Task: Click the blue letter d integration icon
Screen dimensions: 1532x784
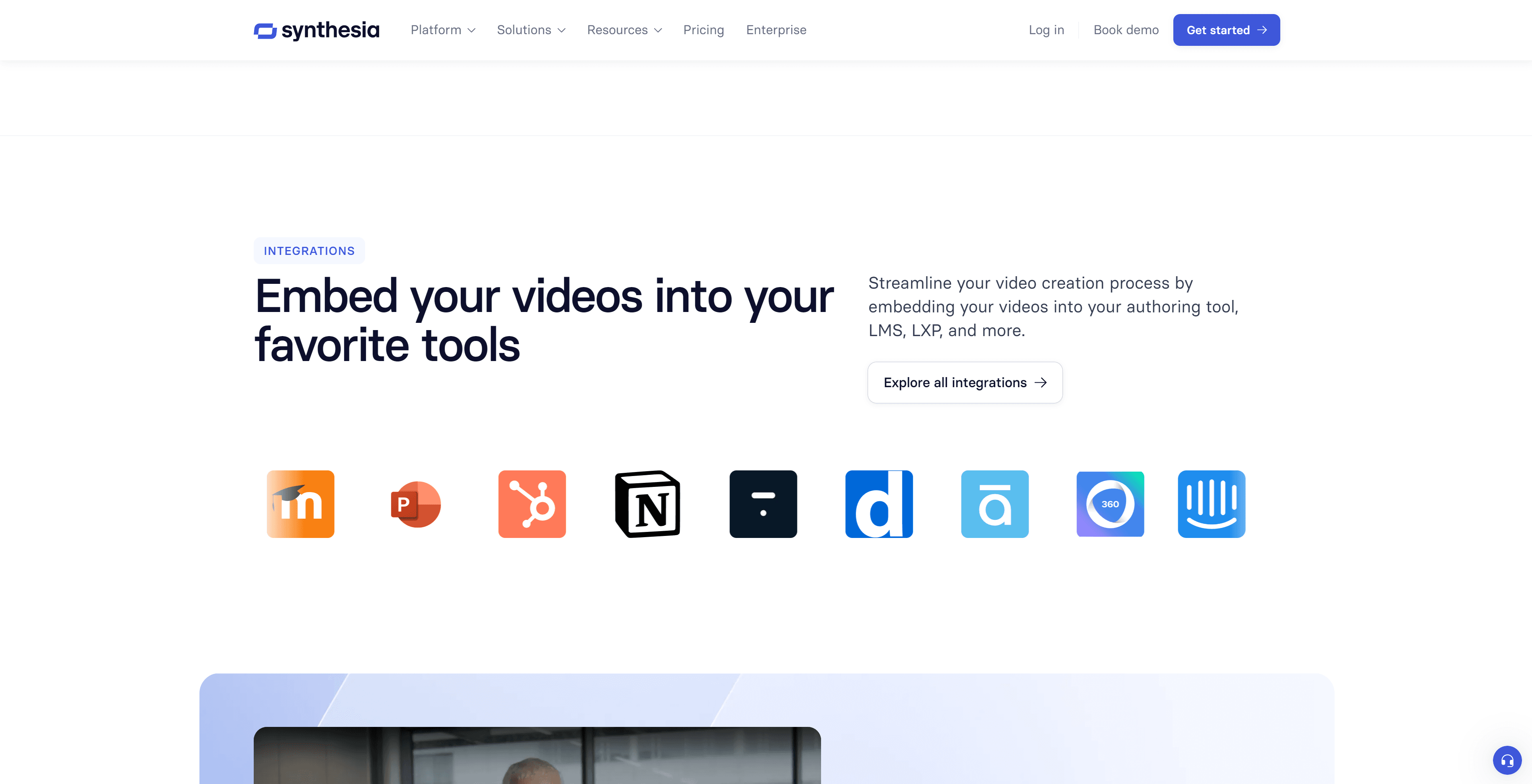Action: point(879,504)
